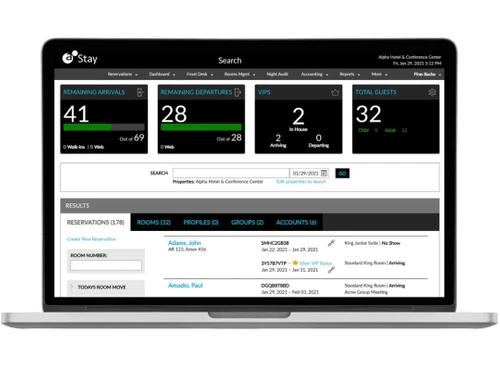The height and width of the screenshot is (375, 500).
Task: Click the VIPs crown icon
Action: [335, 92]
